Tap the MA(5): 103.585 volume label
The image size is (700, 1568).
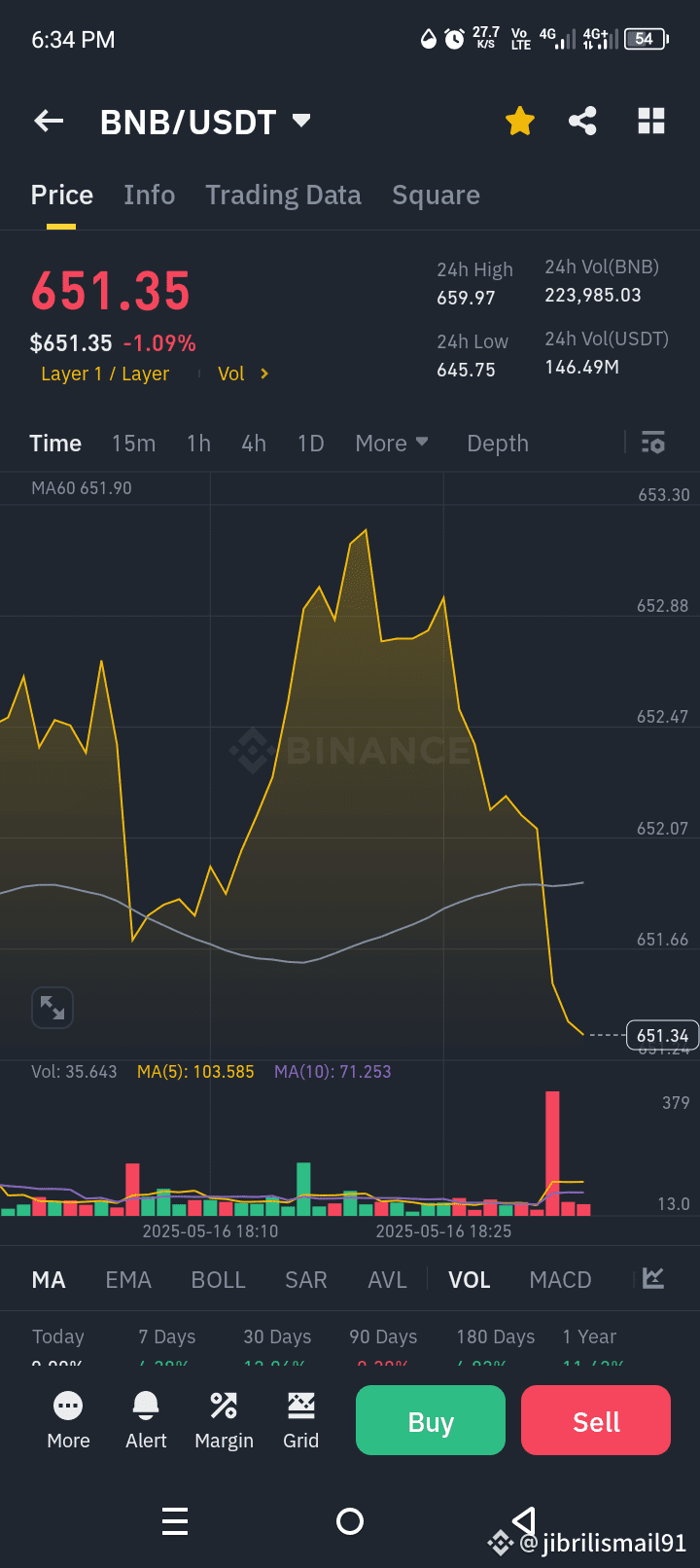[x=195, y=1072]
